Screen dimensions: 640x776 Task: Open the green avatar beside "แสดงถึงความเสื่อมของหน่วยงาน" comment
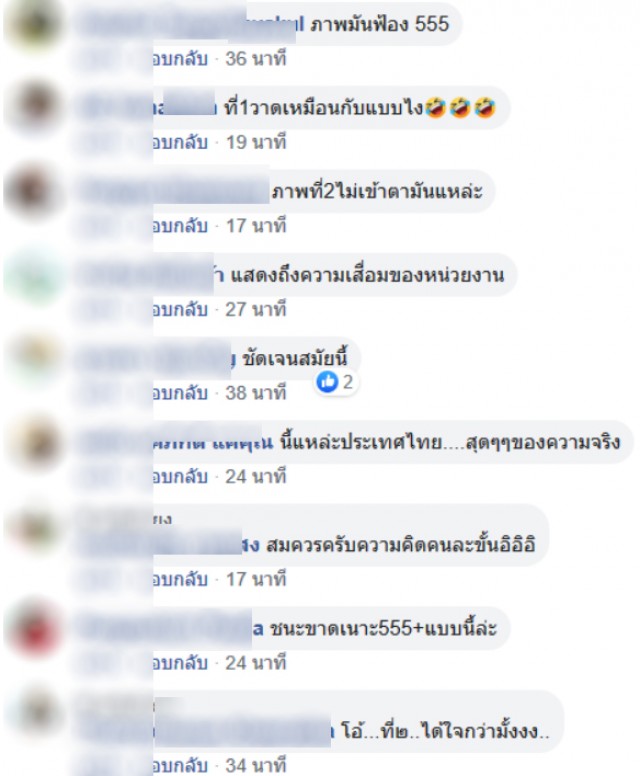pyautogui.click(x=34, y=274)
